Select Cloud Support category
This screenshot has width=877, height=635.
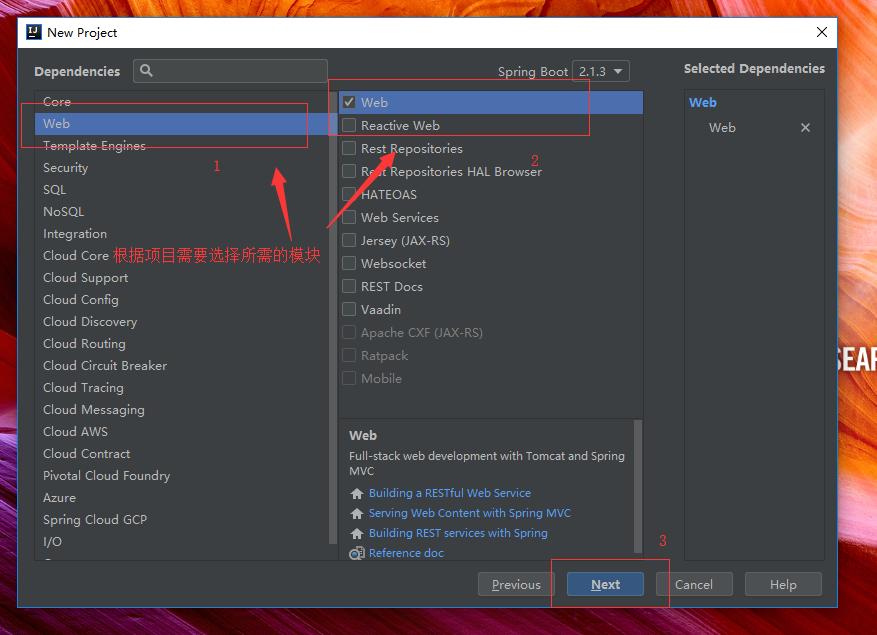point(182,277)
